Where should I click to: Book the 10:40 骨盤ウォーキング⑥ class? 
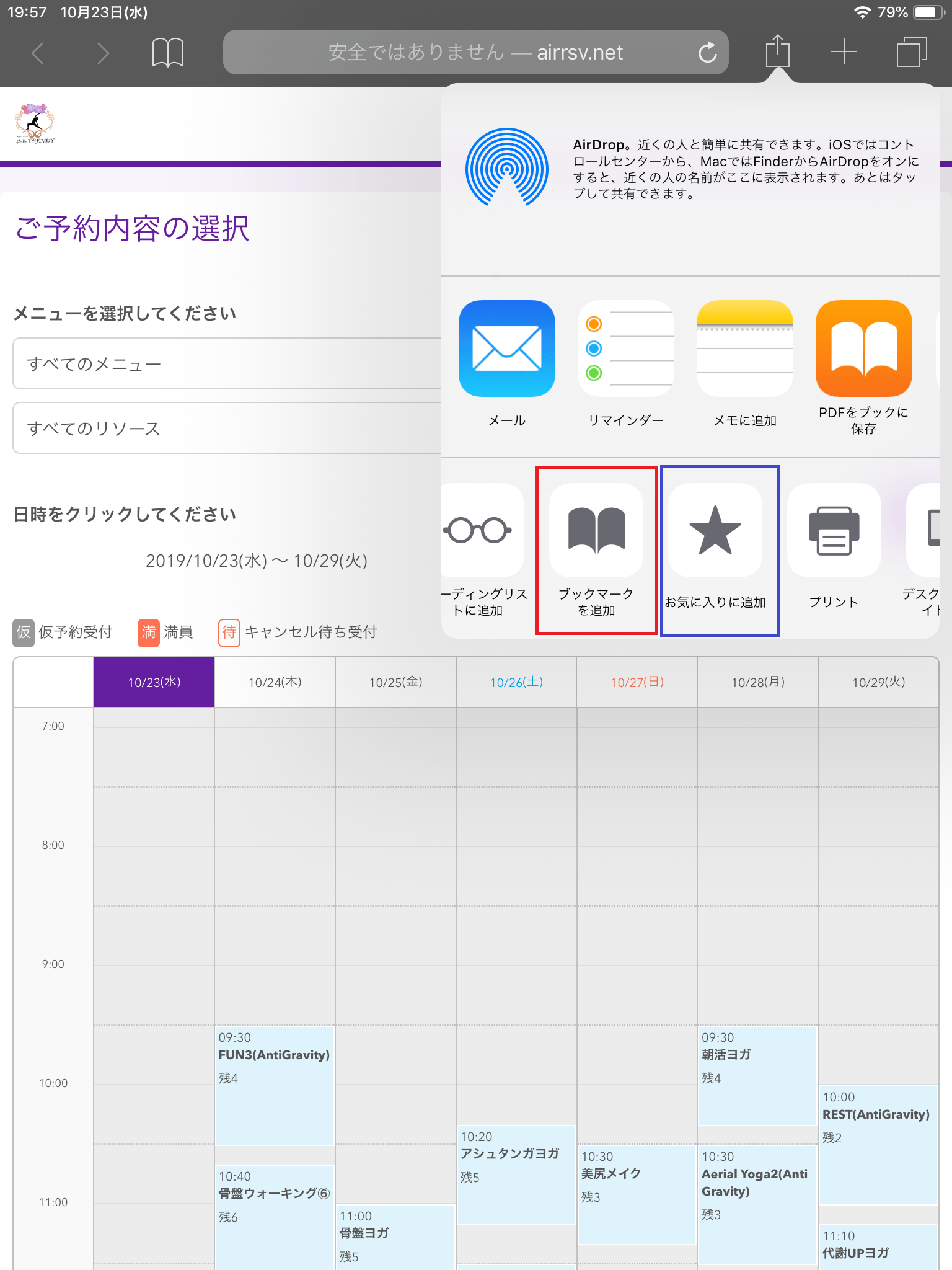(275, 1217)
